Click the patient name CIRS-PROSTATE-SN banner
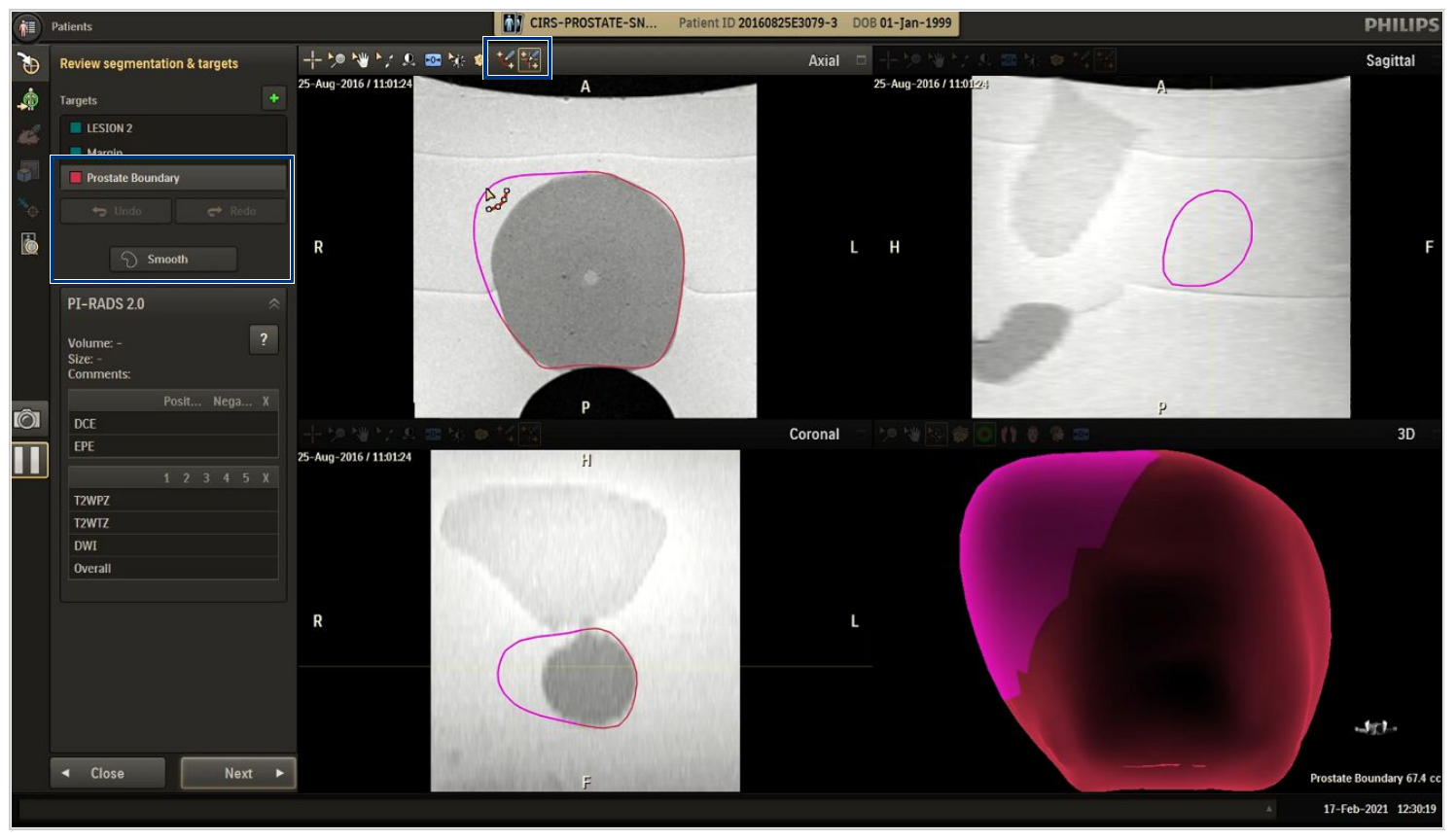This screenshot has width=1456, height=840. point(592,22)
